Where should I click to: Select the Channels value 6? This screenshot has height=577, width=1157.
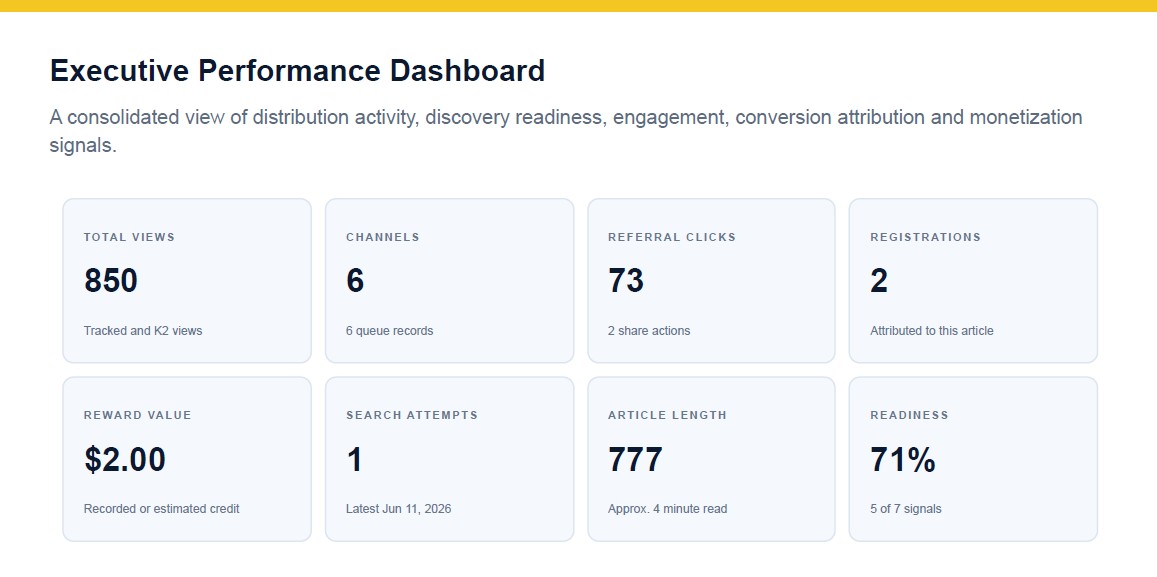355,281
